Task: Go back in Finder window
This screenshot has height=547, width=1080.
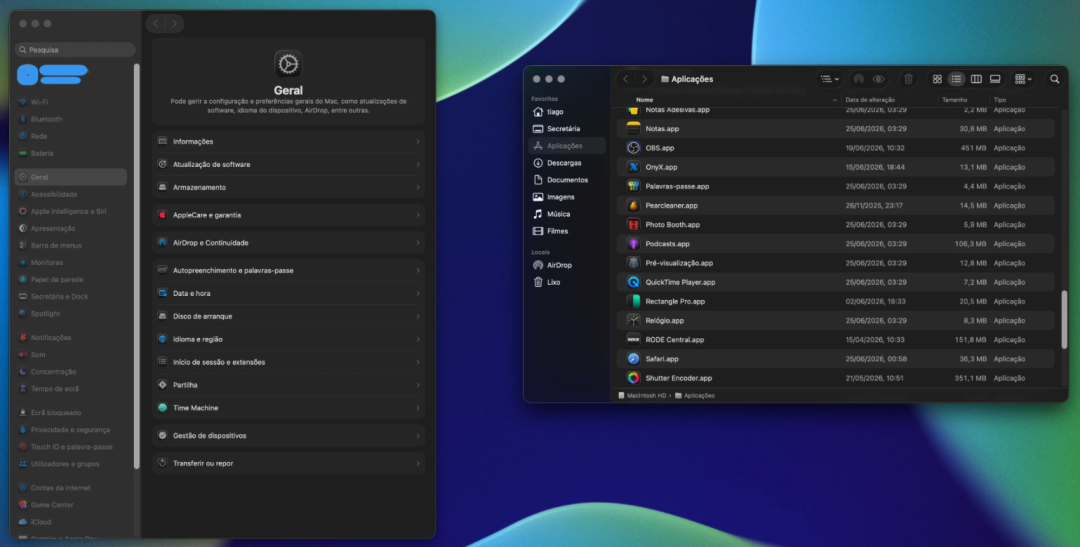Action: pos(625,79)
